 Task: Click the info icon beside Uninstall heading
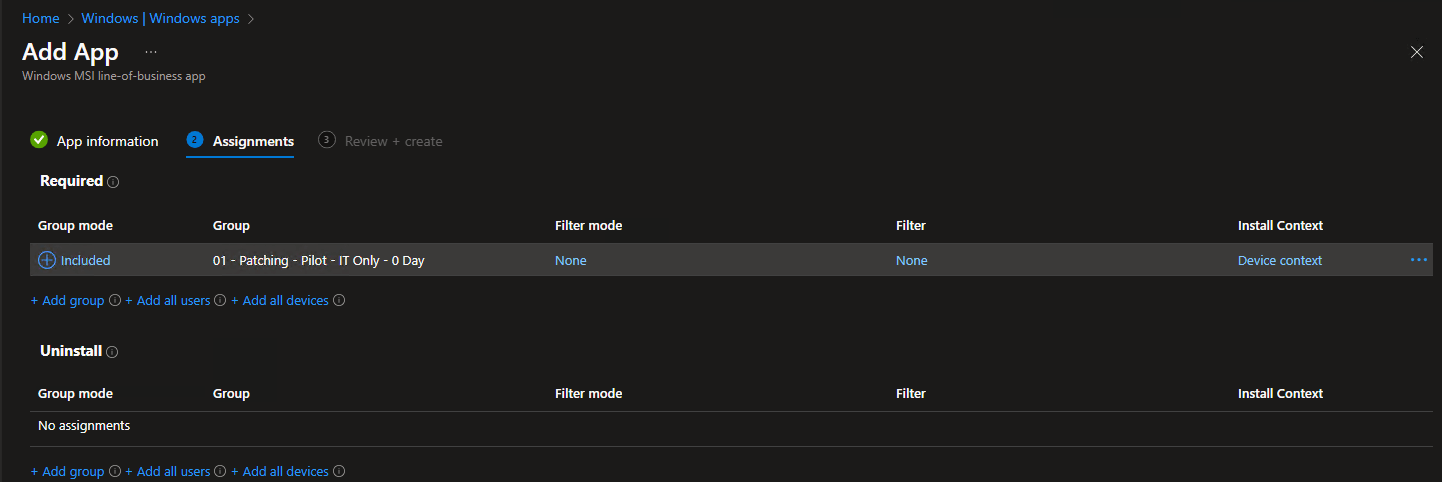click(x=112, y=352)
